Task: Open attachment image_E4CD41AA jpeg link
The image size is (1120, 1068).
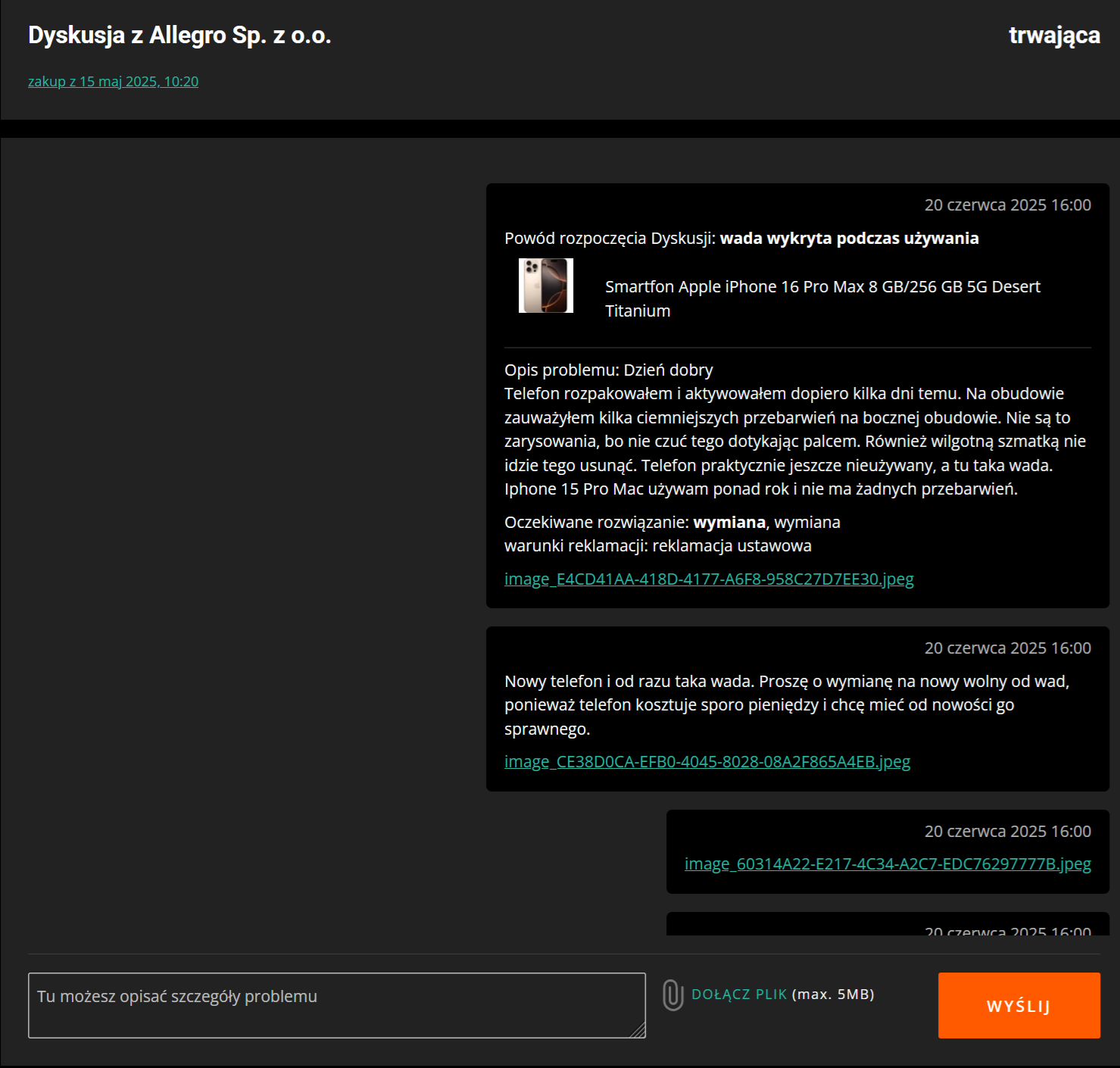Action: tap(709, 579)
